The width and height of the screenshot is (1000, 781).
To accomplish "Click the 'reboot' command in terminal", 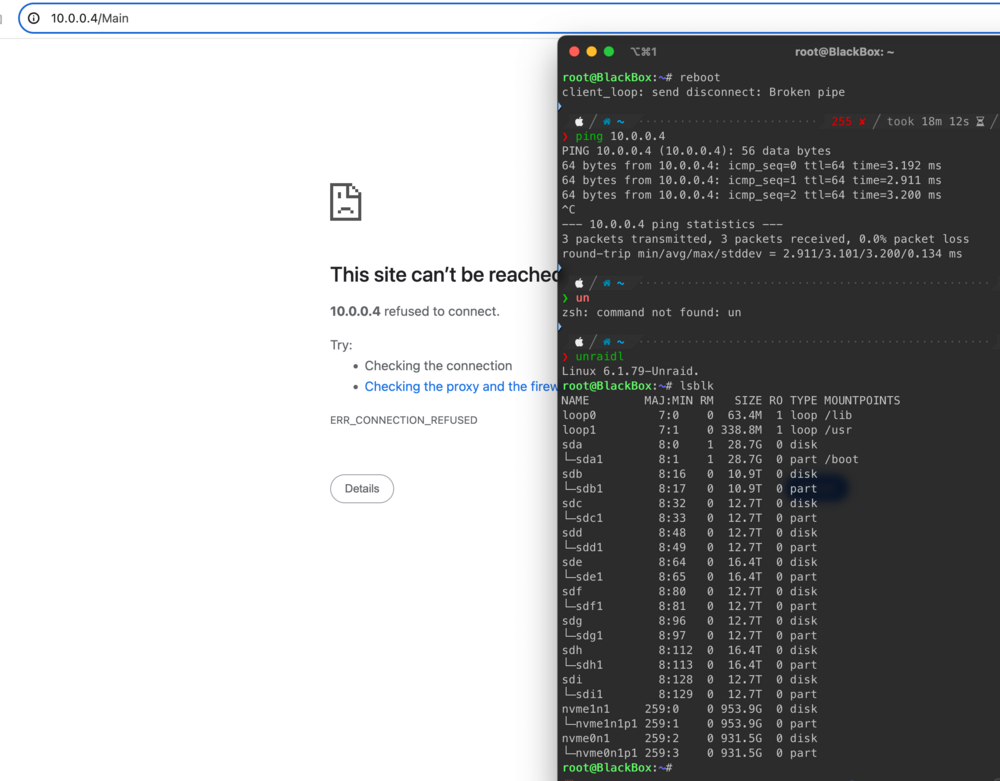I will (700, 77).
